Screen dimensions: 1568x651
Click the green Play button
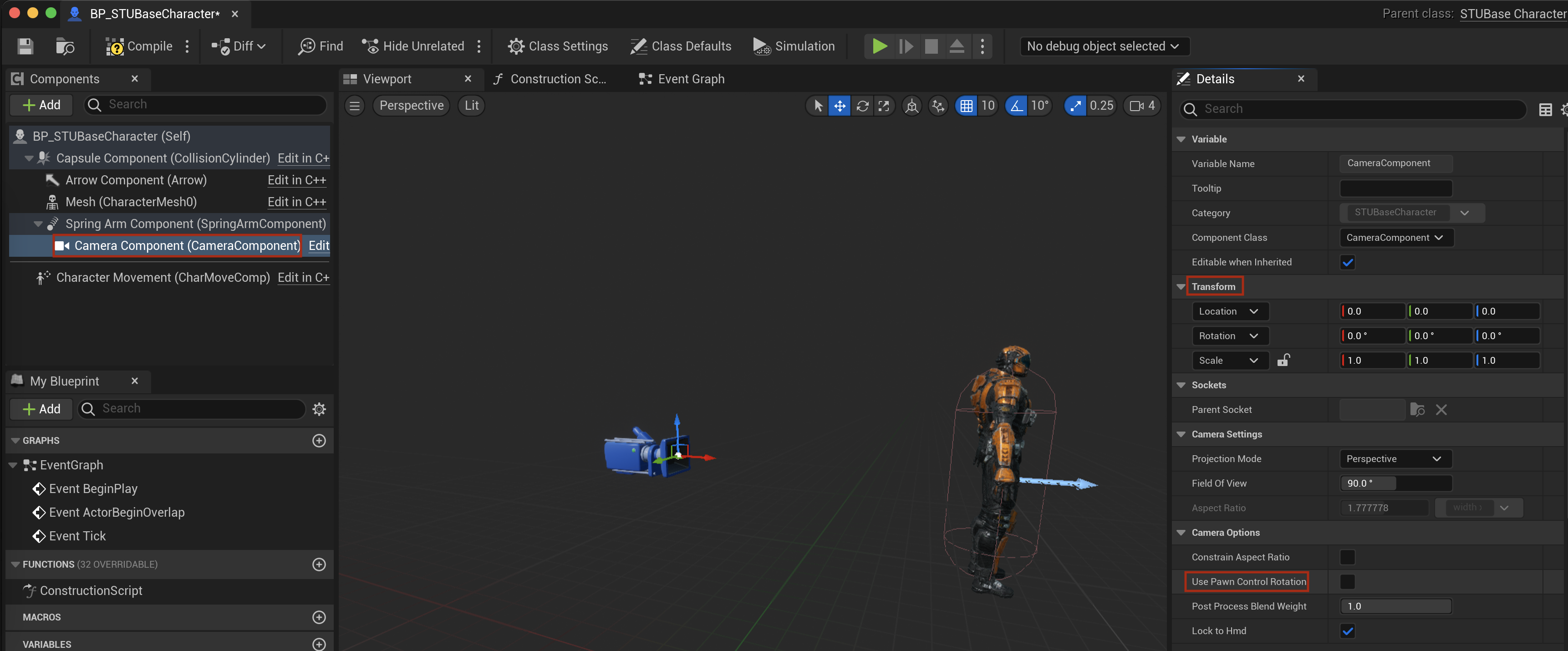click(879, 46)
